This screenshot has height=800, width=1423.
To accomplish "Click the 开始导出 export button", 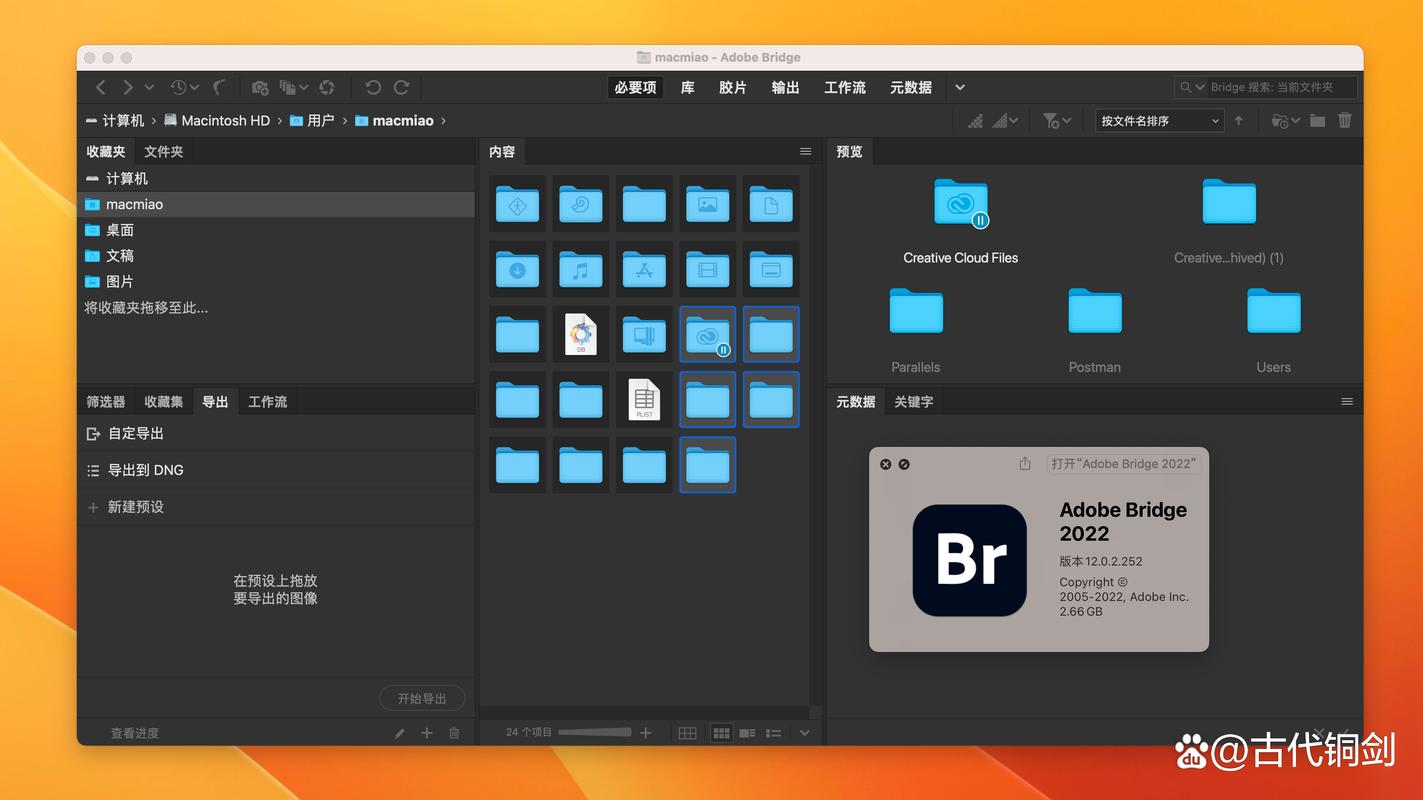I will coord(422,698).
